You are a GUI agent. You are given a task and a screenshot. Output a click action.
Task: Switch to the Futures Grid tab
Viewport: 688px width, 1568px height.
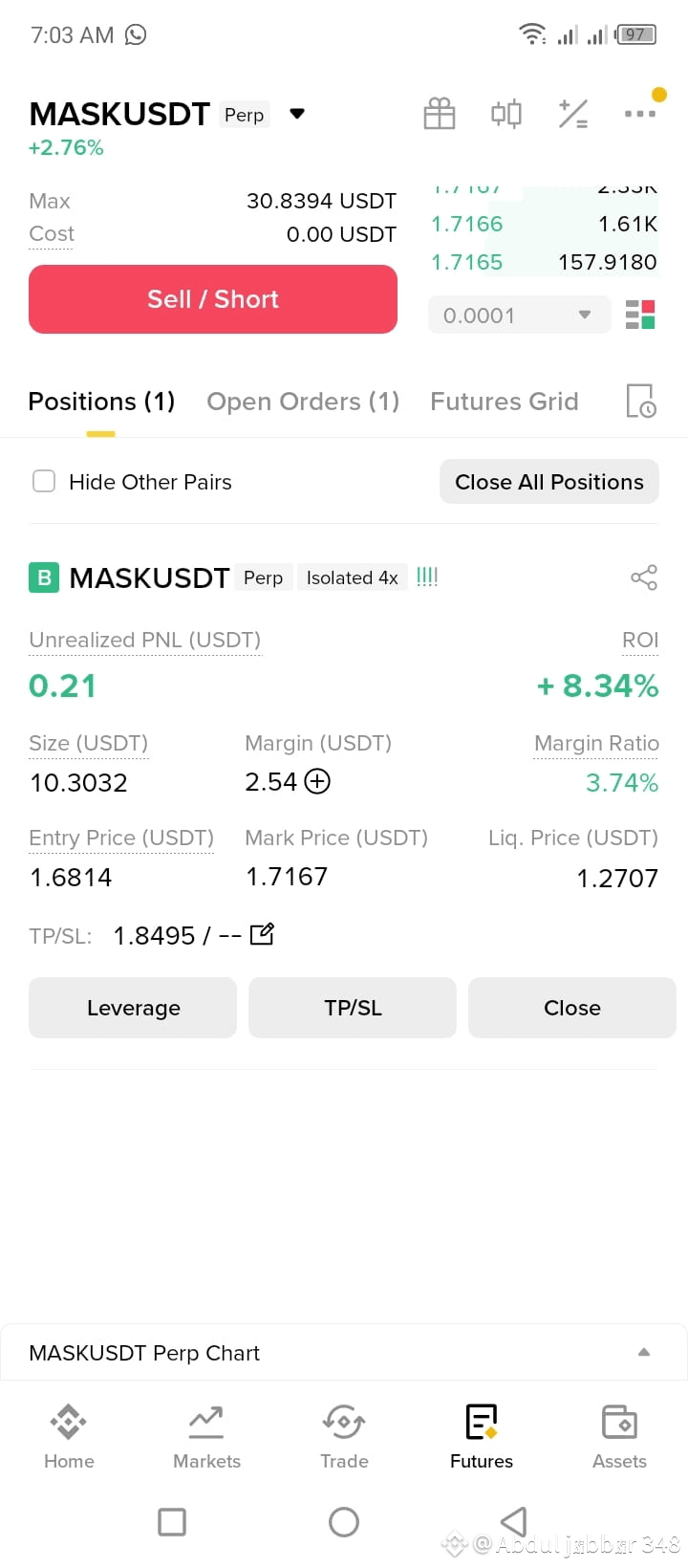click(x=505, y=402)
